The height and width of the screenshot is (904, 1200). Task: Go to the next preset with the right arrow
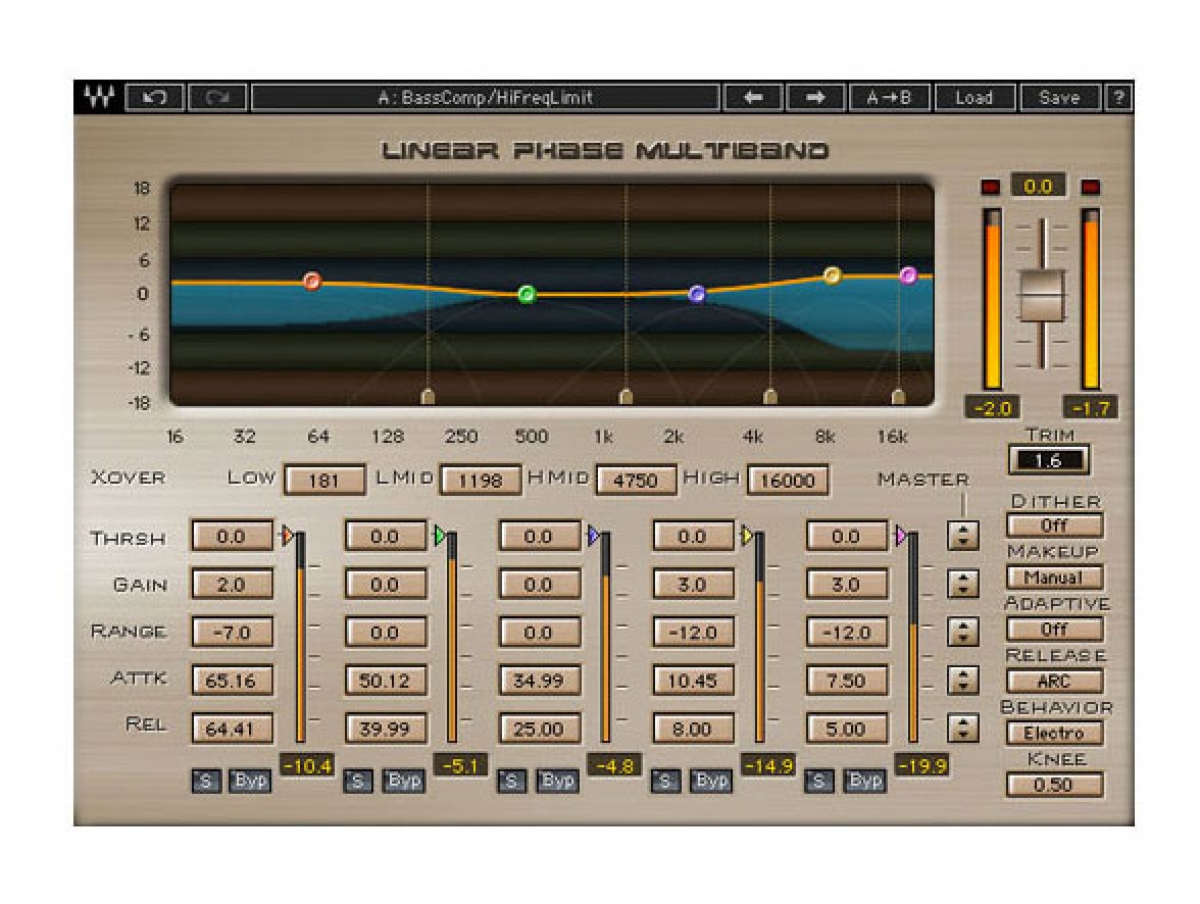pos(816,97)
